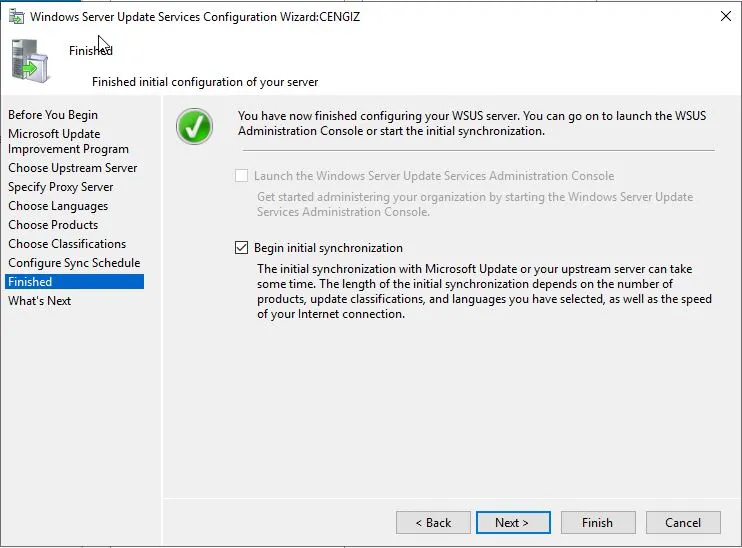Go to Configure Sync Schedule step
Screen dimensions: 742x548
click(x=74, y=263)
